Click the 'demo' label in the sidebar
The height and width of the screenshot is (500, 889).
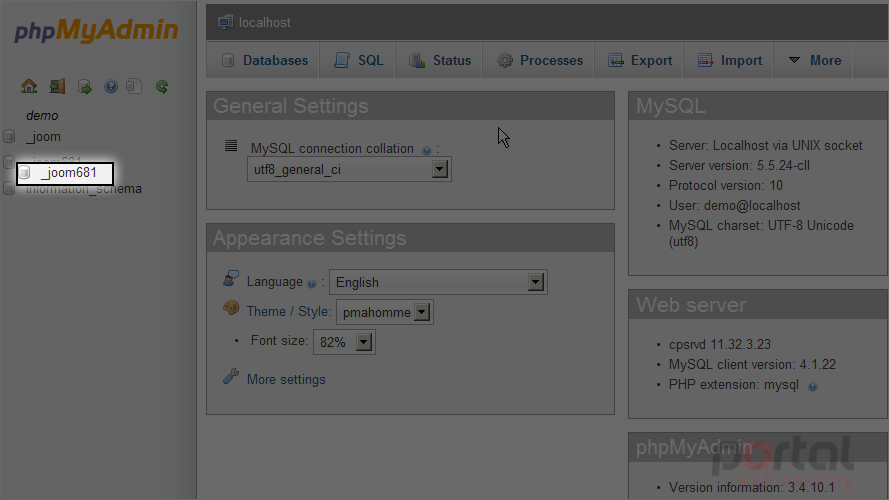tap(42, 116)
